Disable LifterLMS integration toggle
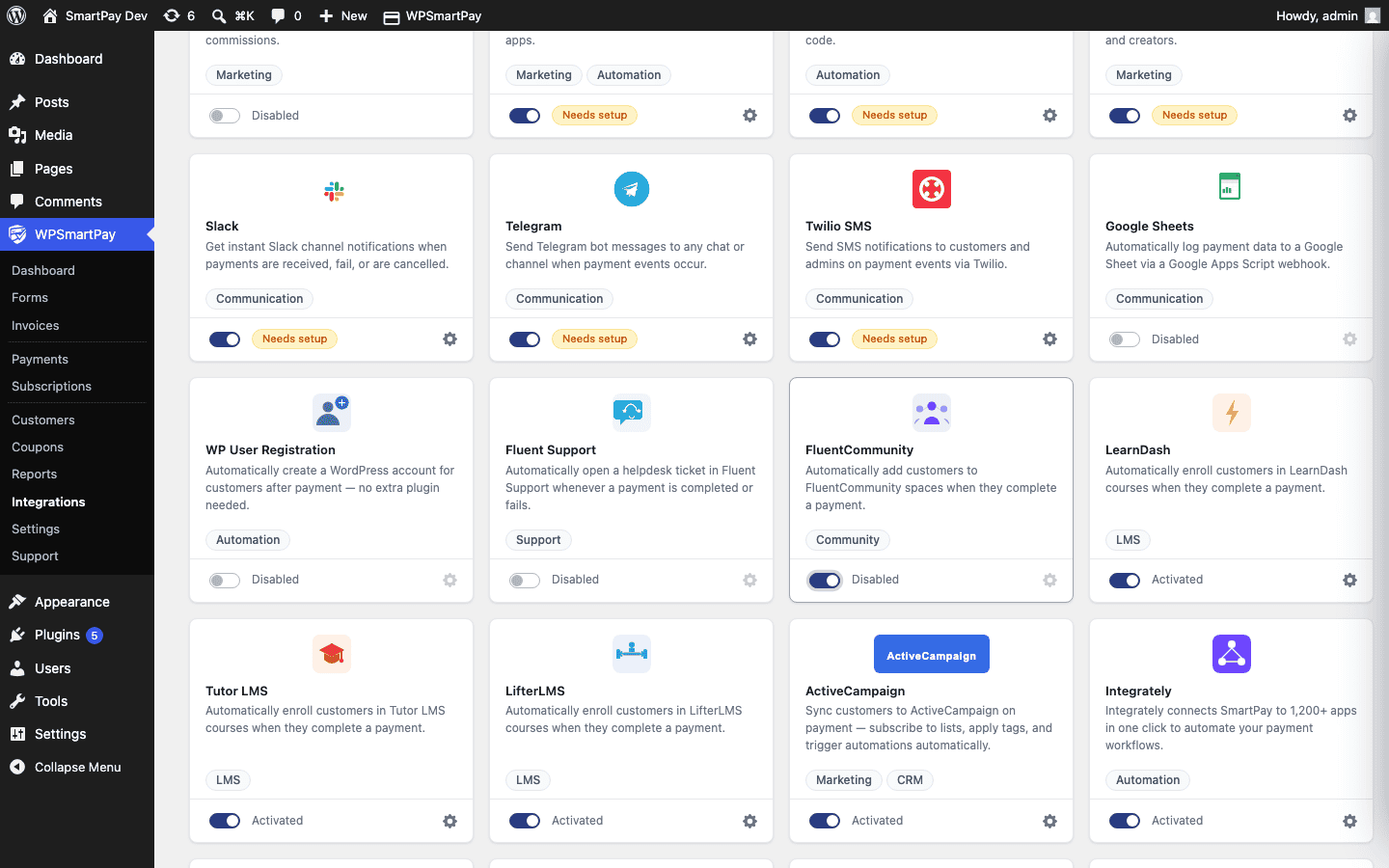The height and width of the screenshot is (868, 1389). 525,821
